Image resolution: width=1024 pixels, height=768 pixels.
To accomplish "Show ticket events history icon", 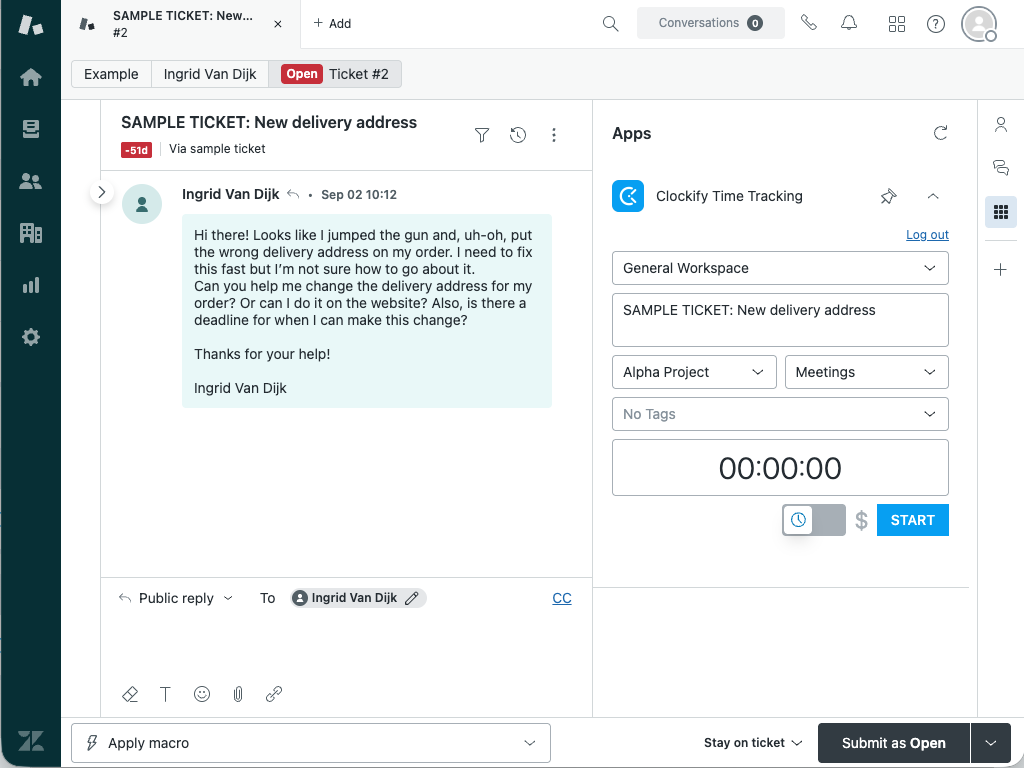I will tap(518, 134).
